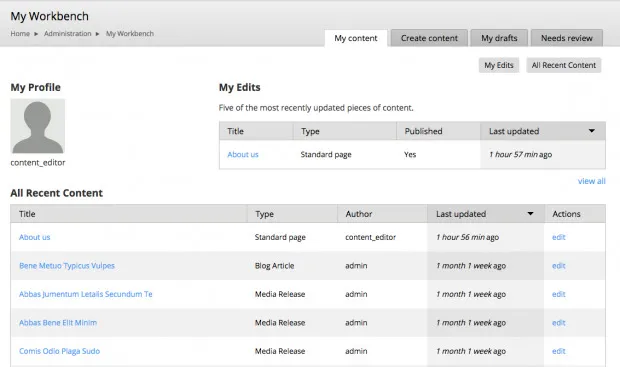The height and width of the screenshot is (367, 620).
Task: Sort All Recent Content by Type
Action: 264,214
